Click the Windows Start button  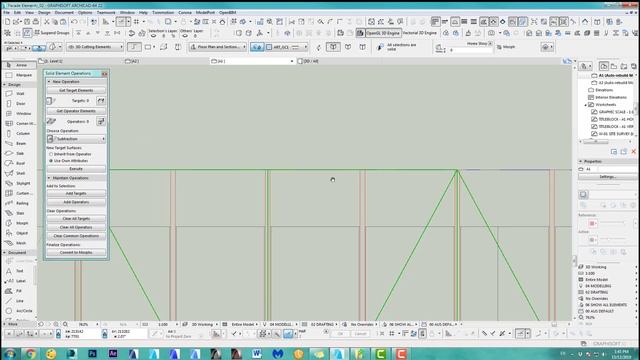click(10, 353)
